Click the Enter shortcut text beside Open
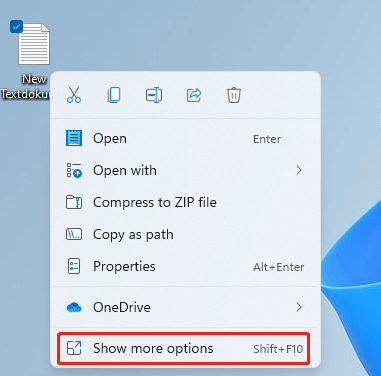381x376 pixels. 267,139
